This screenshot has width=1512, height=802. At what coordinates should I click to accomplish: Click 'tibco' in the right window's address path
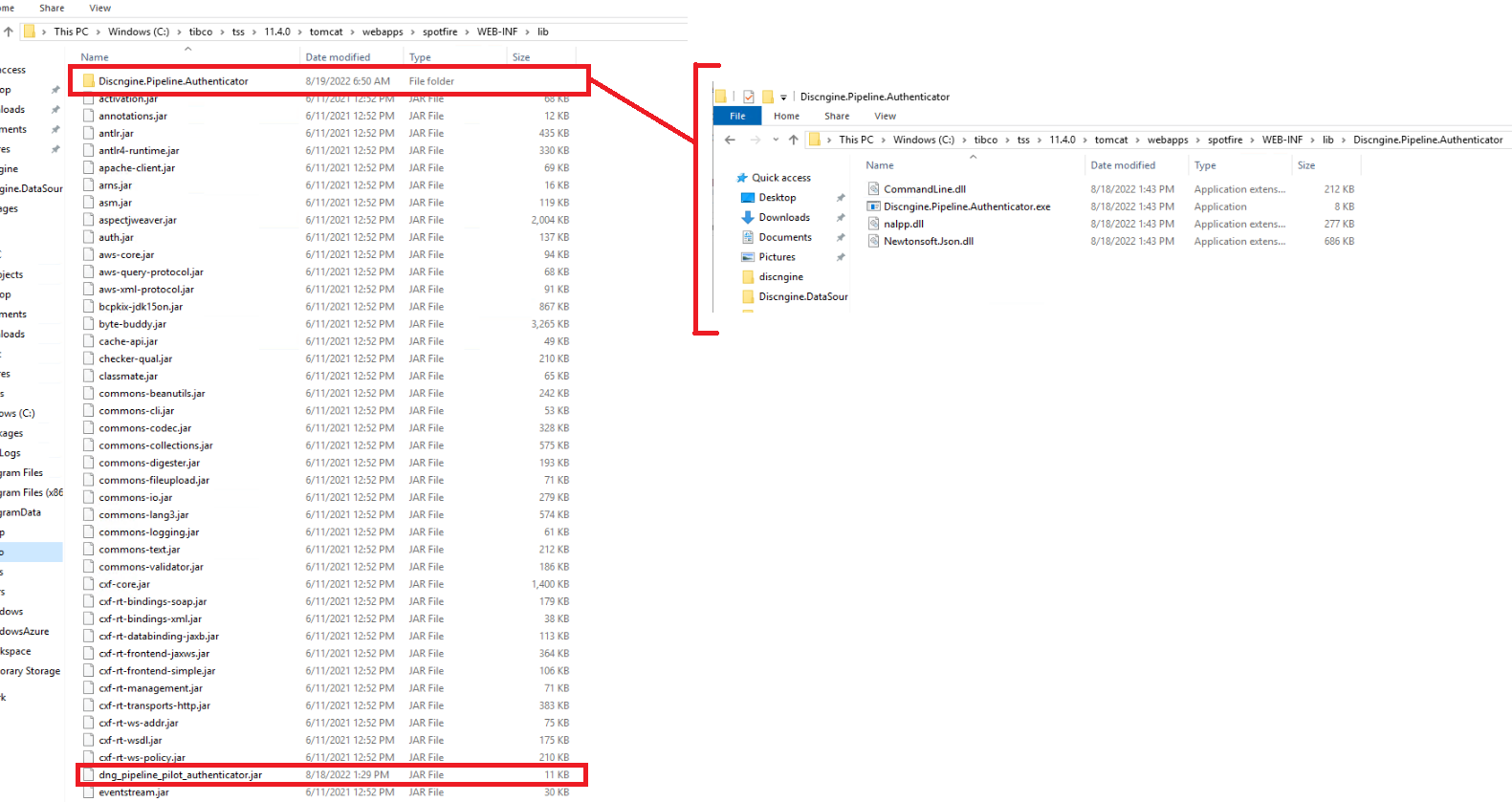point(986,140)
